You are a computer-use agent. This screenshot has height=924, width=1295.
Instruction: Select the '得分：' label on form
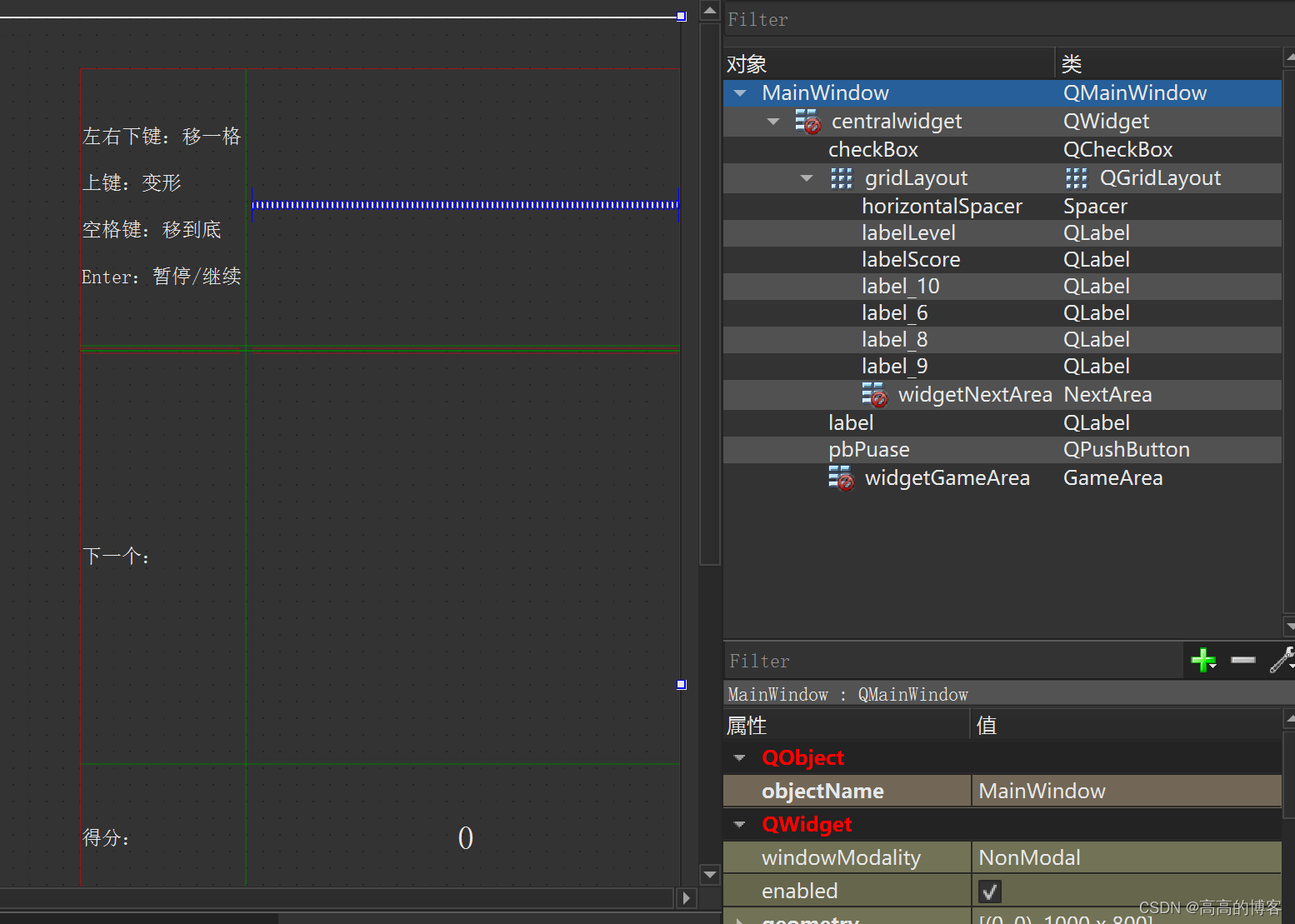(x=106, y=838)
